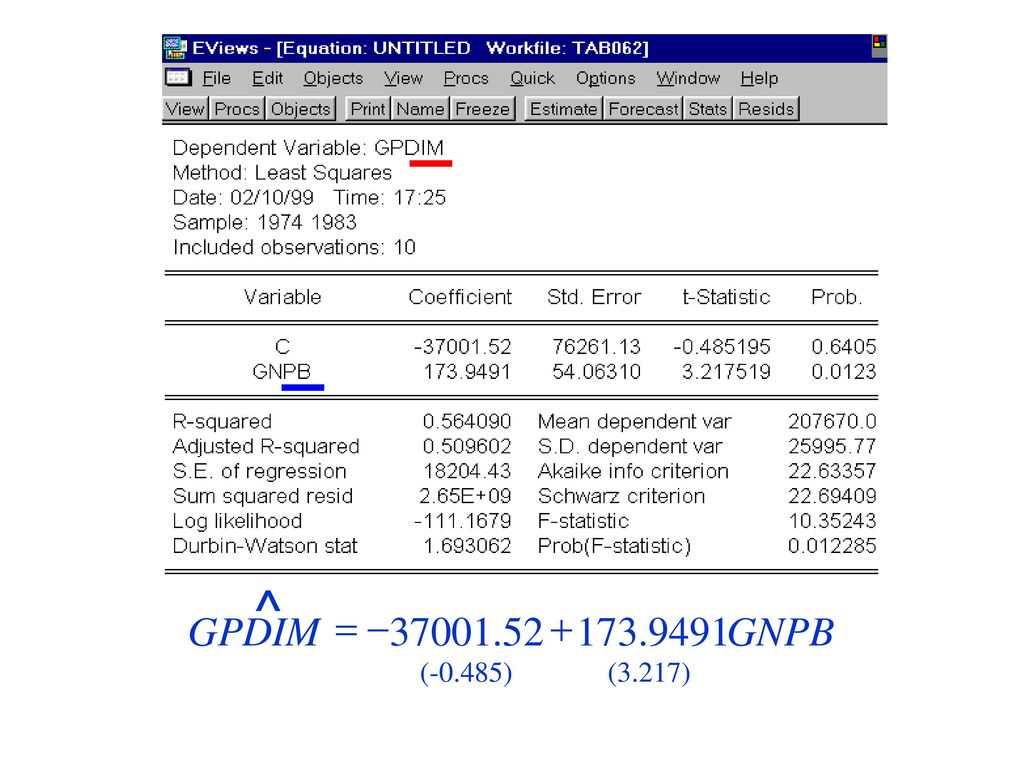Select 'Included observations: 10' text

(x=294, y=247)
